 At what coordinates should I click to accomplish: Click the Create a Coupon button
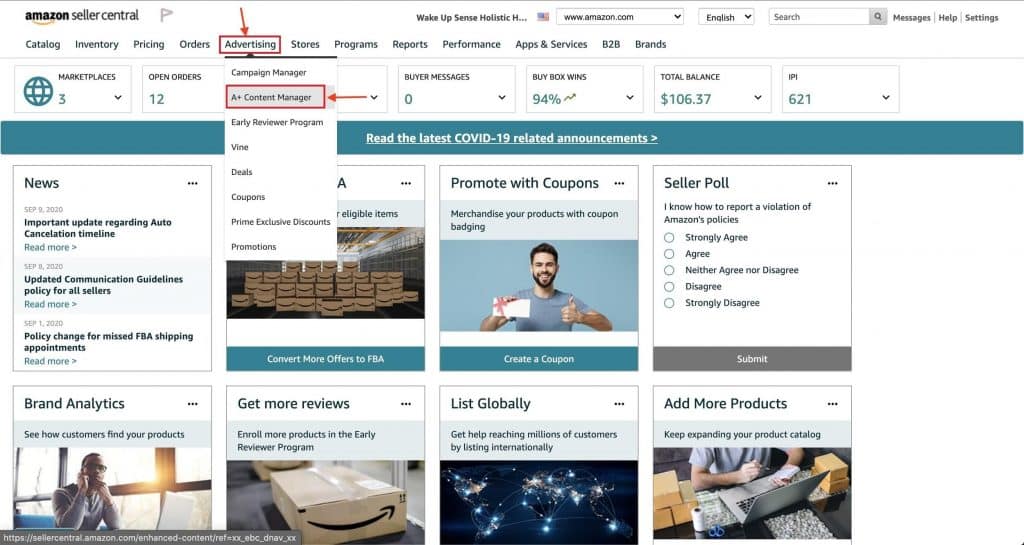point(539,359)
